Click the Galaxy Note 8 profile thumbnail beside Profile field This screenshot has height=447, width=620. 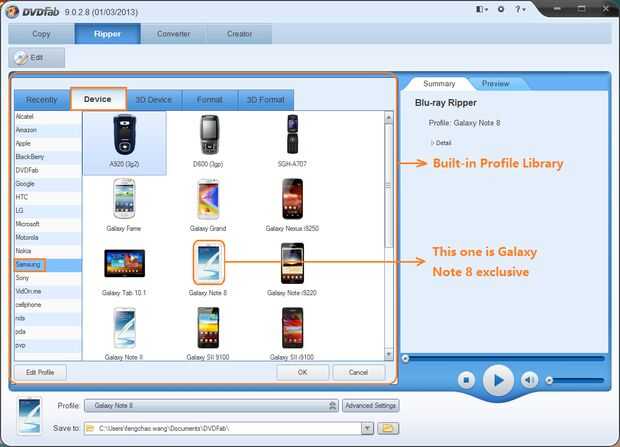pyautogui.click(x=30, y=416)
